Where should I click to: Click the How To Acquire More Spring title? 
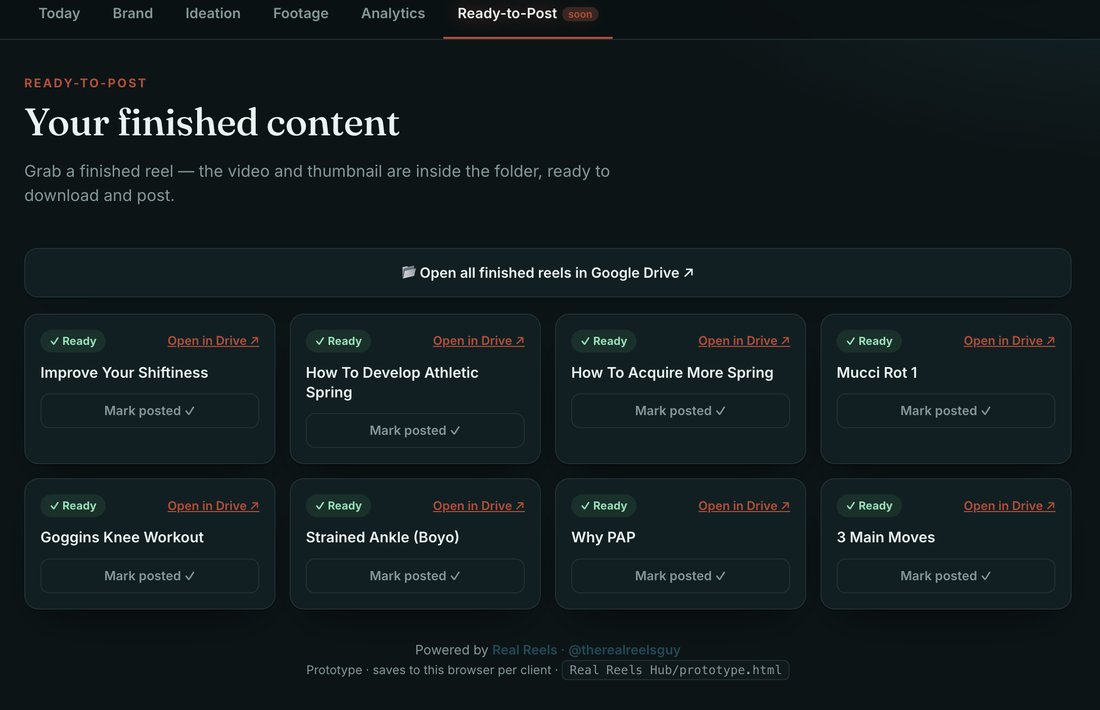click(672, 373)
